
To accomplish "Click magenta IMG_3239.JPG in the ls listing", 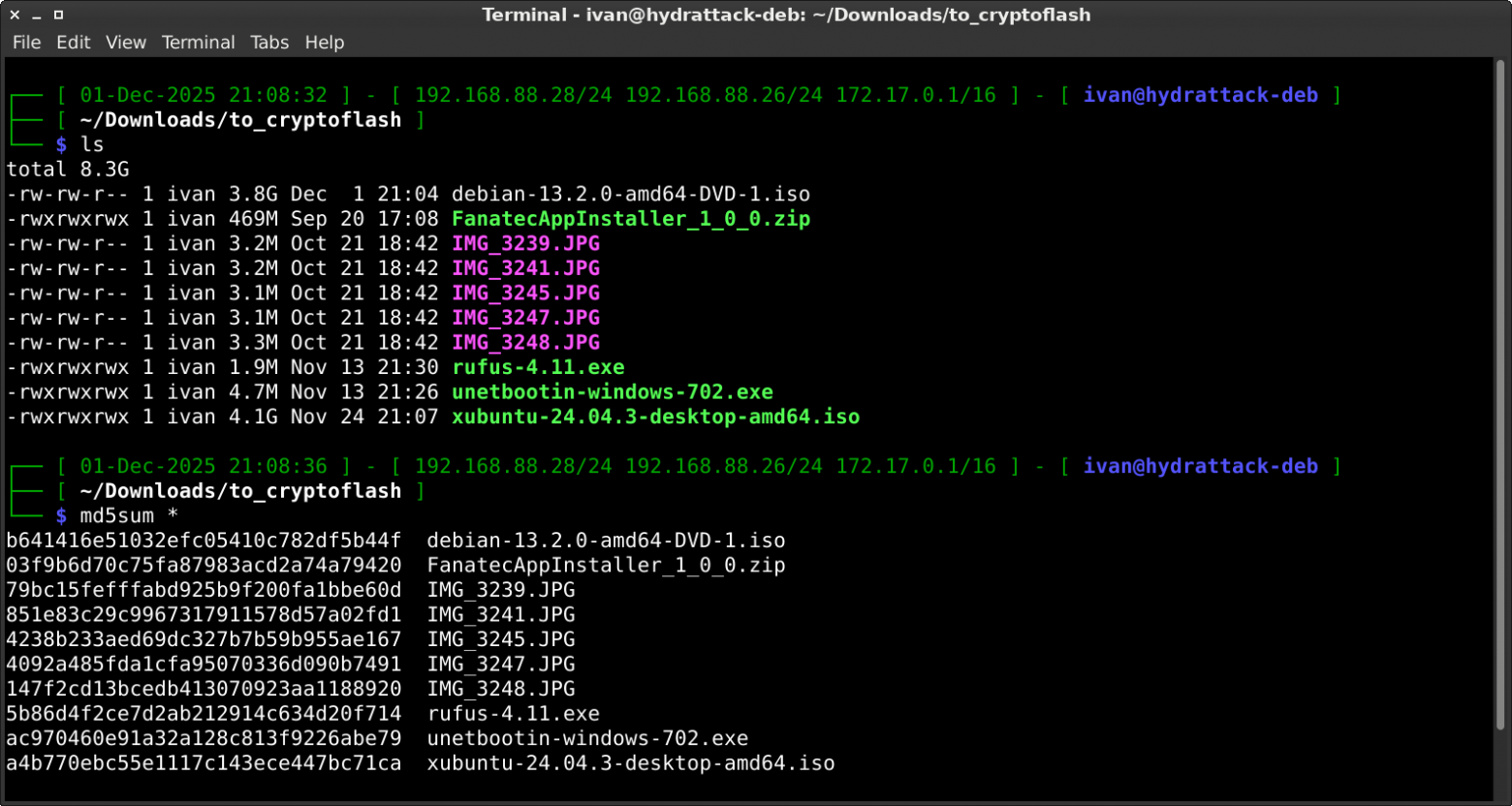I will [x=526, y=243].
